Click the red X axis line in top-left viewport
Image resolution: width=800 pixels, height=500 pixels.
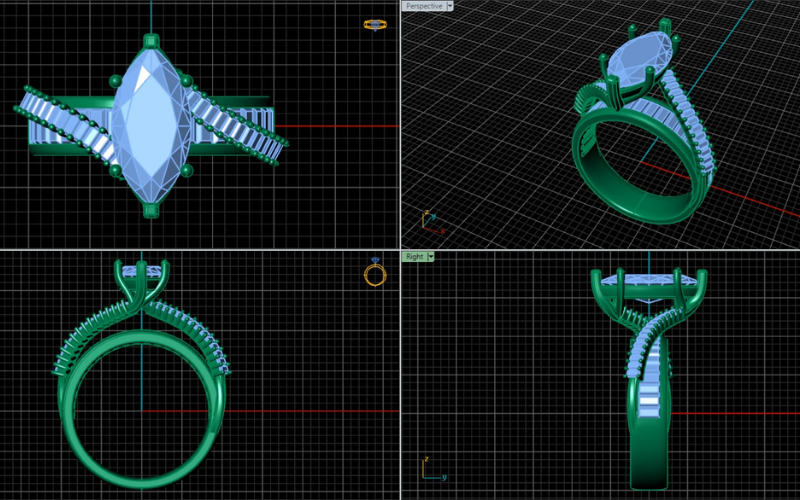pyautogui.click(x=340, y=127)
